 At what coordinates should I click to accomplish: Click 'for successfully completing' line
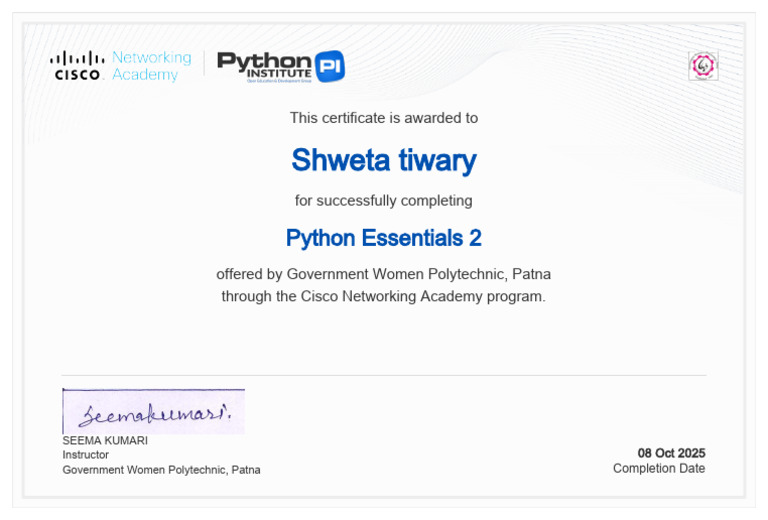[384, 201]
